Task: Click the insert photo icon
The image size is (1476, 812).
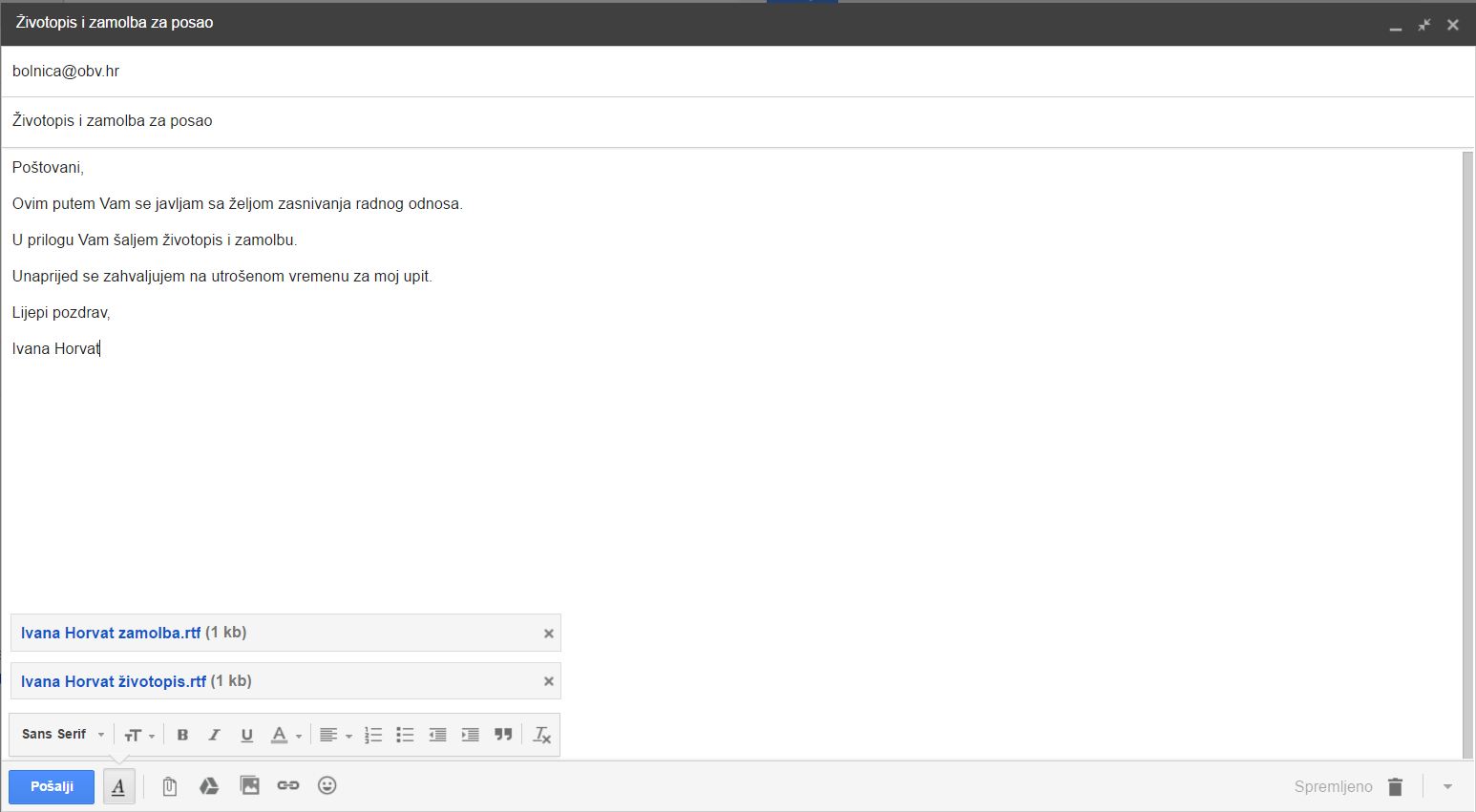Action: 249,786
